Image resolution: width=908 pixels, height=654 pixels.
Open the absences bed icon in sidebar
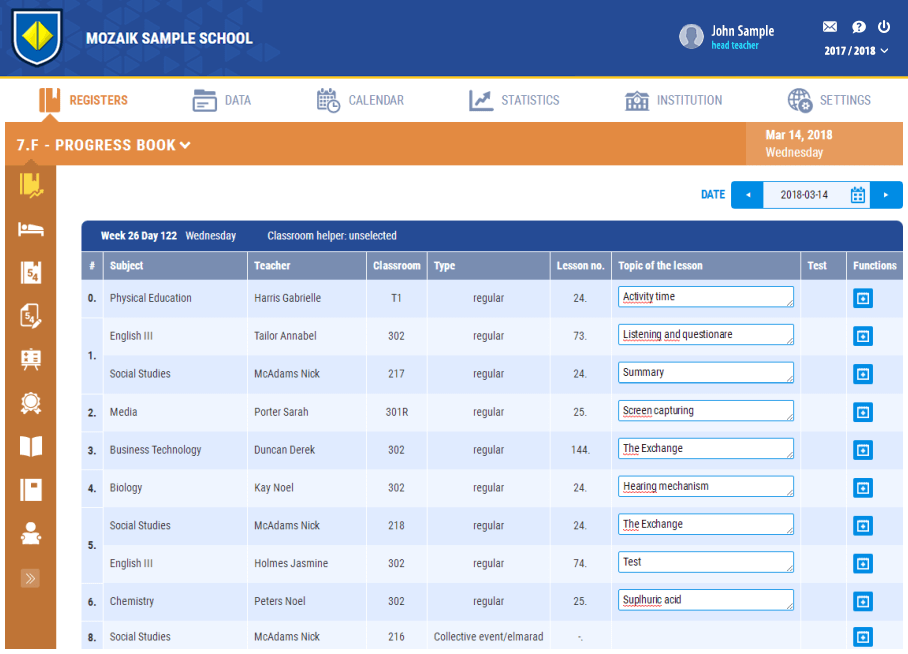click(x=31, y=229)
